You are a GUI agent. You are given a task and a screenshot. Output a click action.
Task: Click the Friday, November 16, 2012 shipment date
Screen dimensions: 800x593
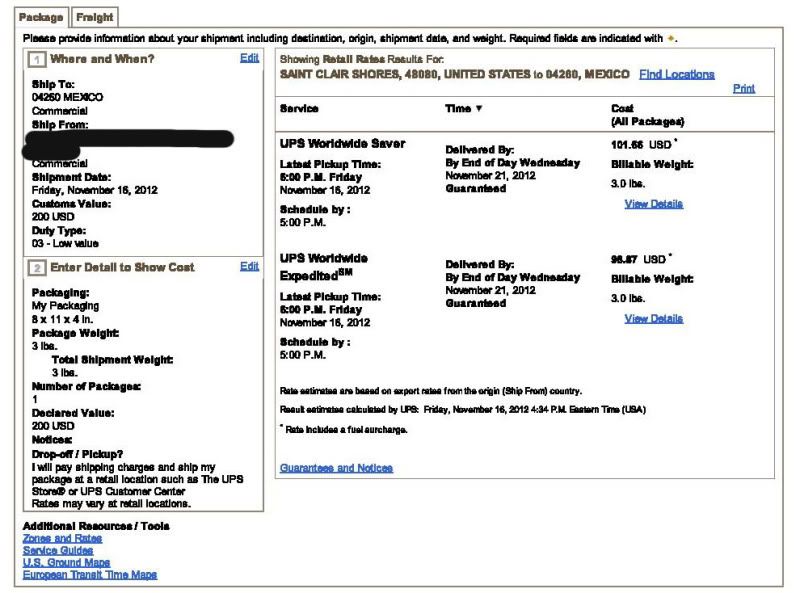click(94, 190)
